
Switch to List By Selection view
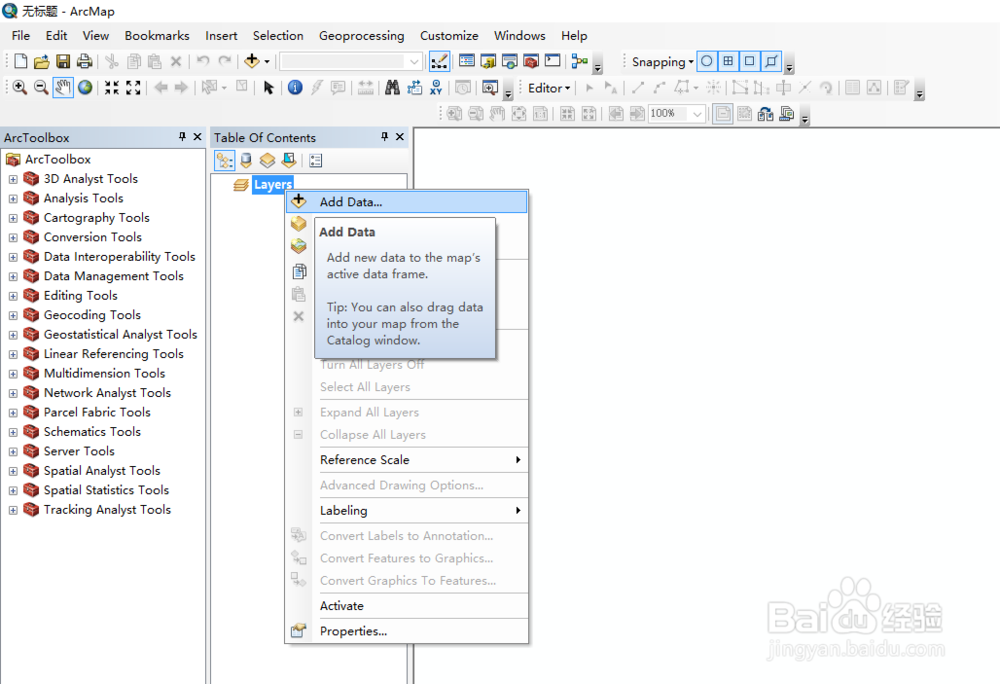(x=289, y=161)
